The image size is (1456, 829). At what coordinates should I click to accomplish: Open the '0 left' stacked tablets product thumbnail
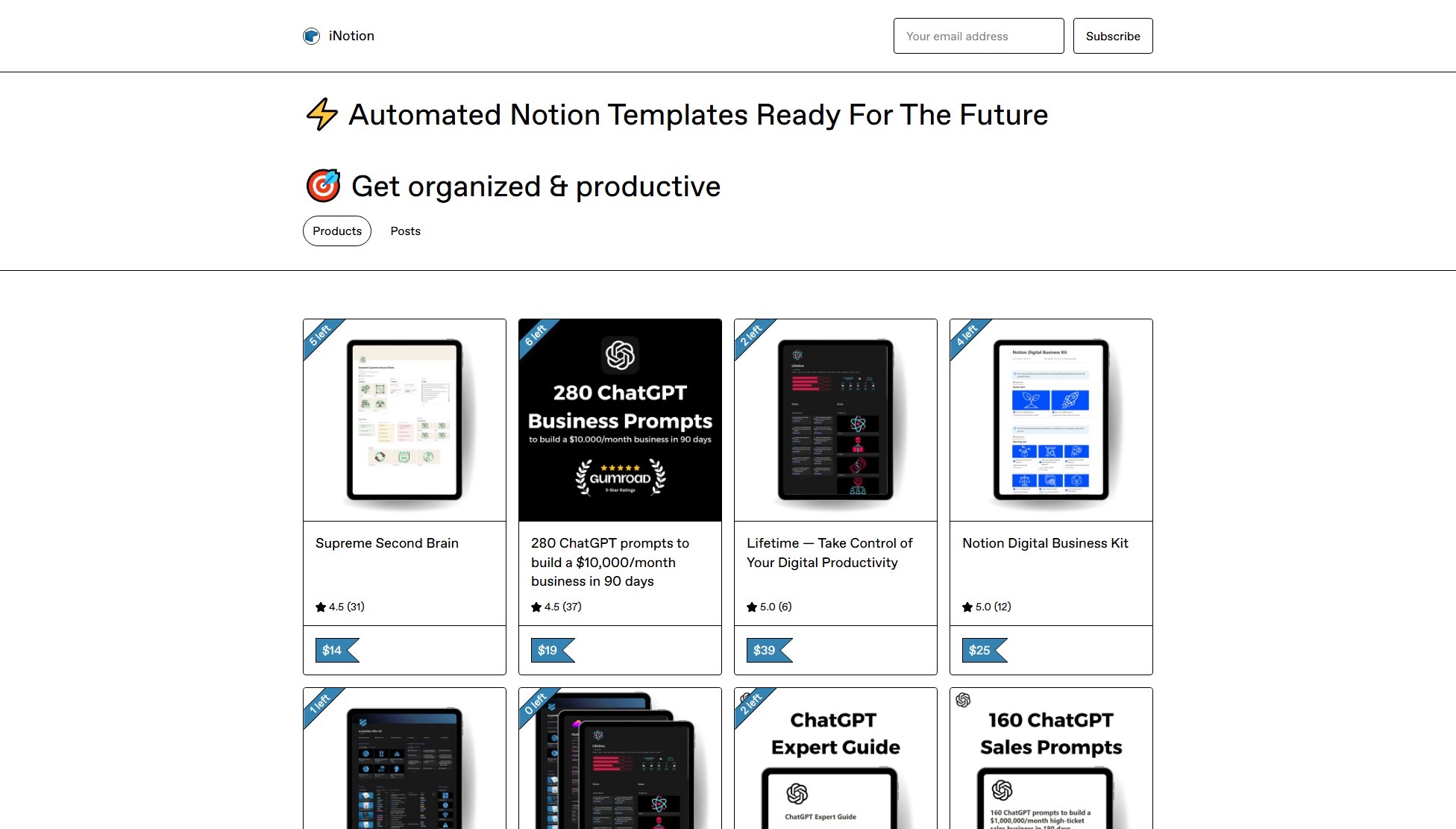click(x=620, y=758)
